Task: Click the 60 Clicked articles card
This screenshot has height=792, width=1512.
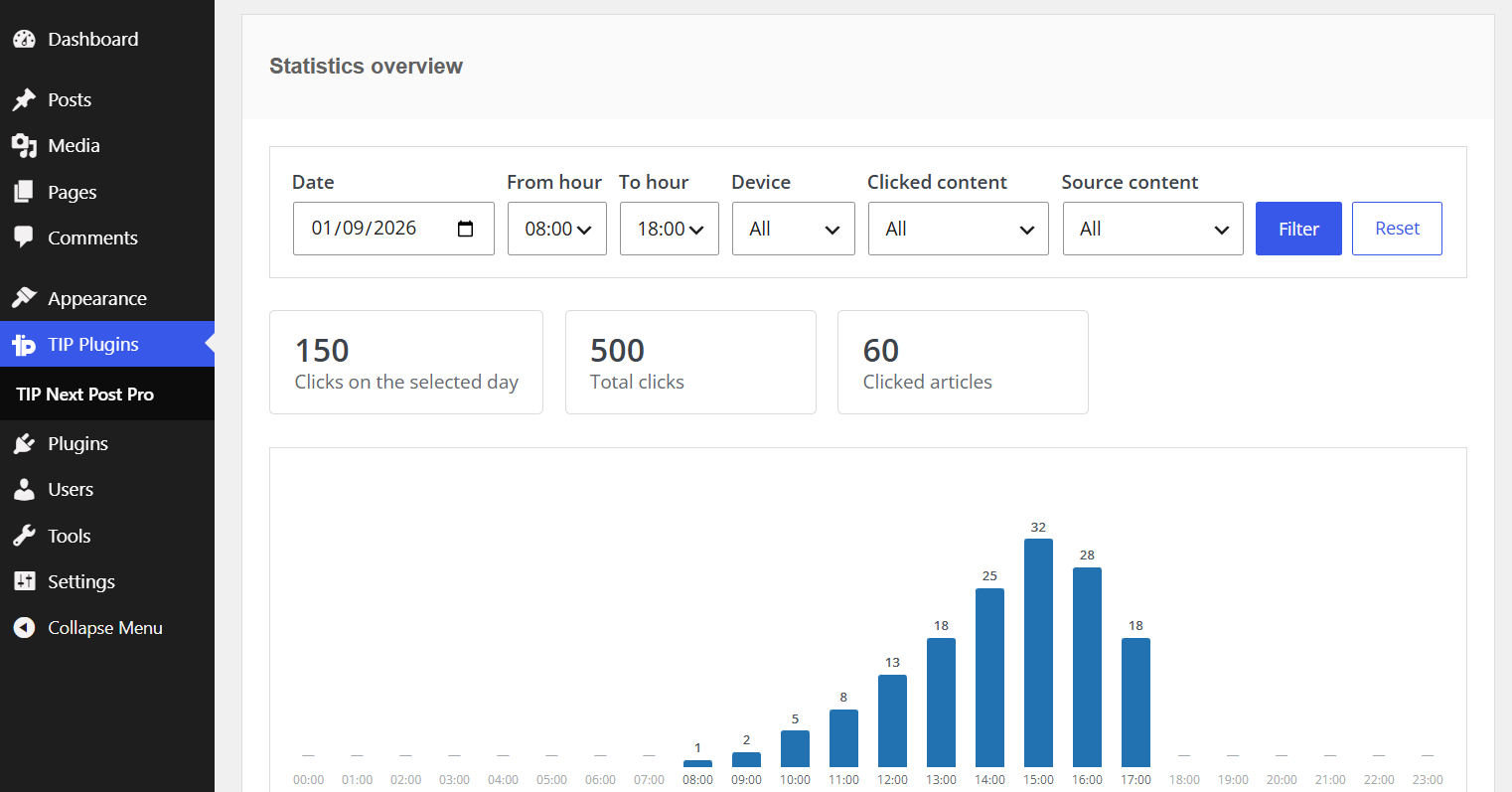Action: [963, 362]
